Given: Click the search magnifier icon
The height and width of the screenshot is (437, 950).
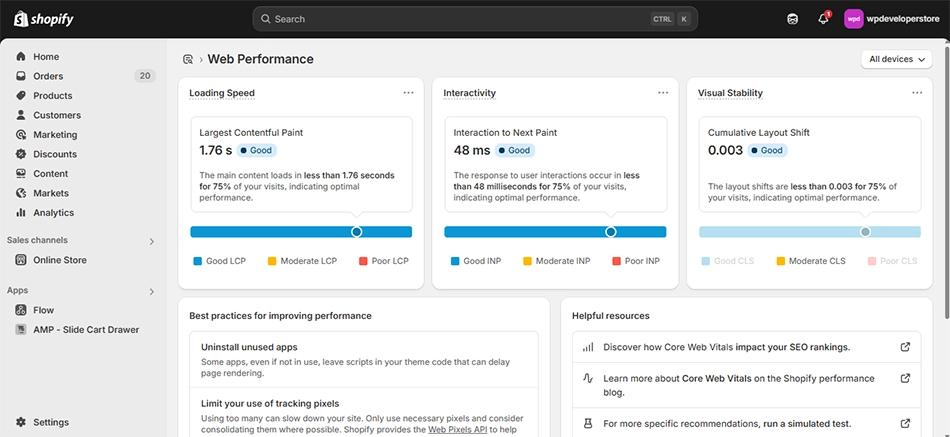Looking at the screenshot, I should [x=265, y=19].
